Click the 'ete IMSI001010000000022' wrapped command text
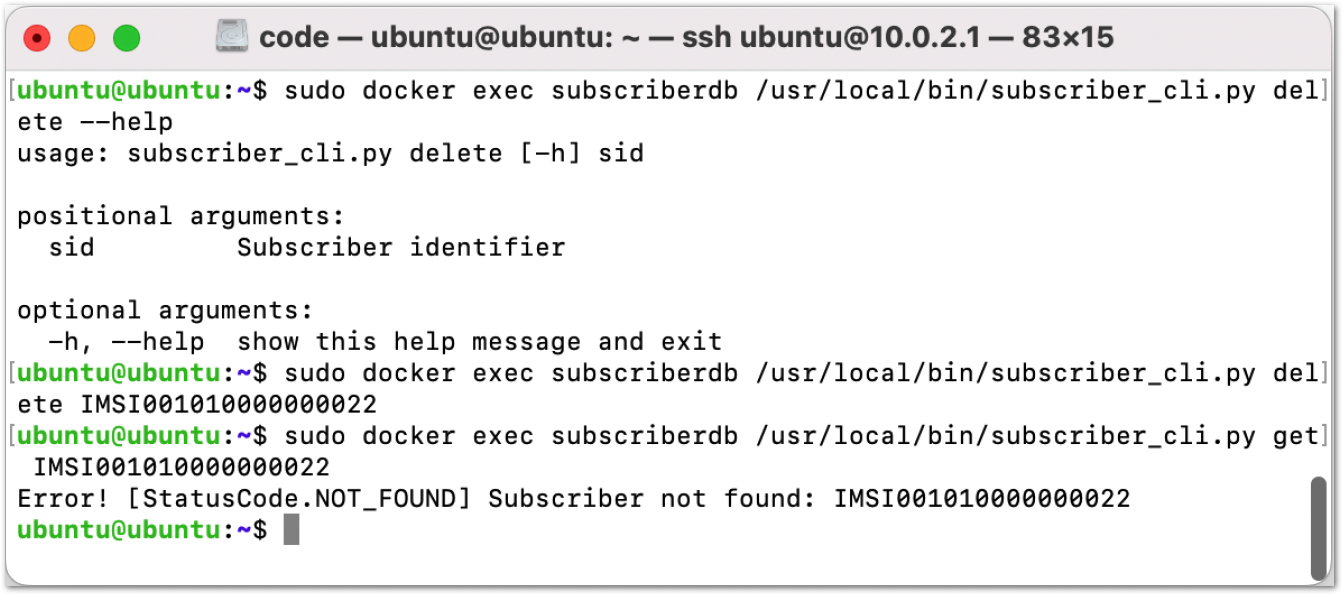 coord(197,404)
